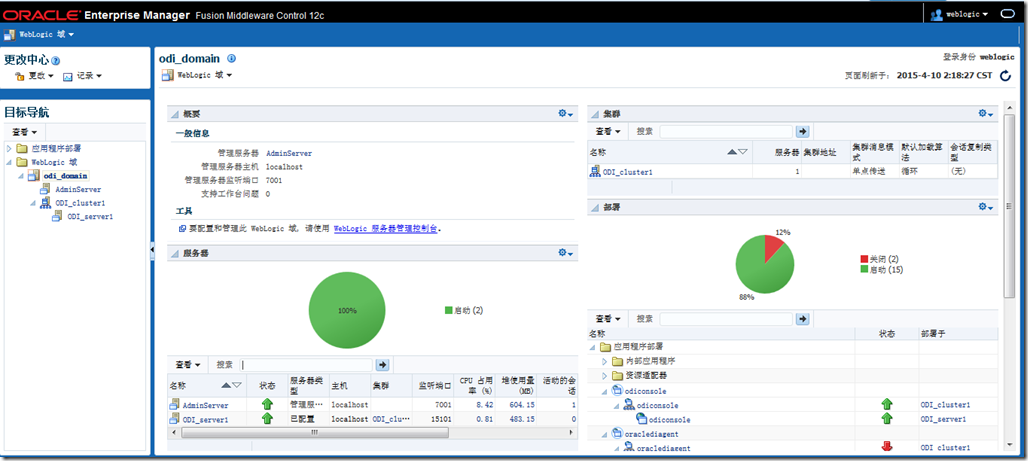The image size is (1028, 461).
Task: Click the 资源适配器 folder icon
Action: coord(617,376)
